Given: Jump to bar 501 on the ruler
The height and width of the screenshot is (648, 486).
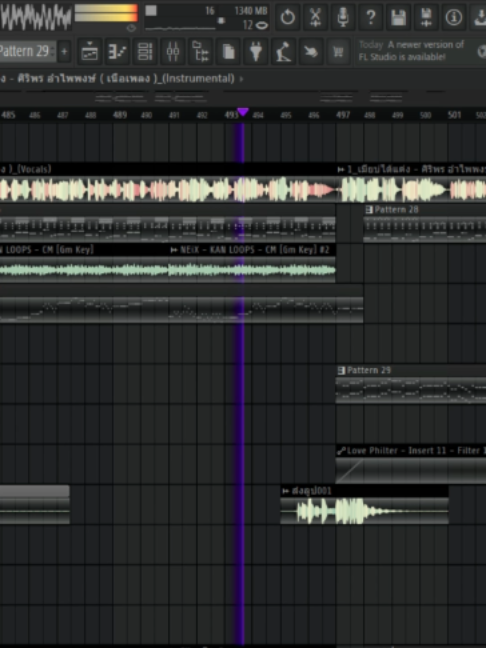Looking at the screenshot, I should 454,115.
